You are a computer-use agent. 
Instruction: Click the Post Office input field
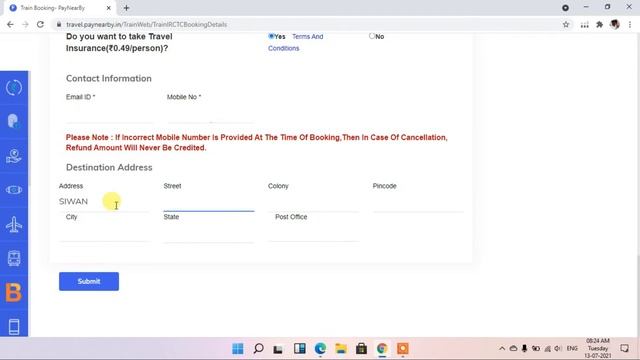point(313,233)
